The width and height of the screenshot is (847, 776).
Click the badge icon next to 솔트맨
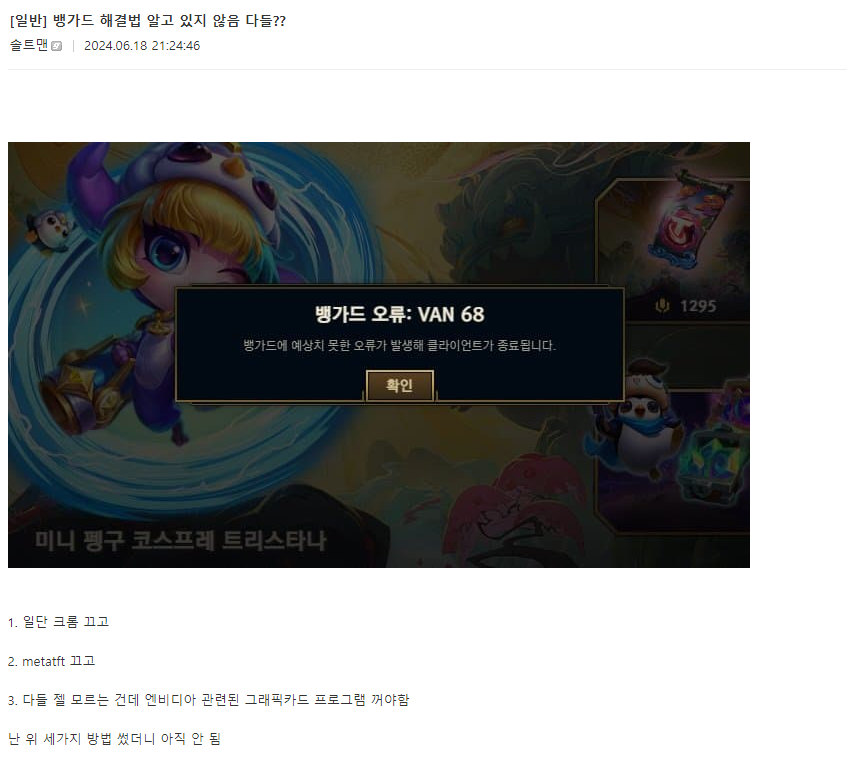[57, 46]
